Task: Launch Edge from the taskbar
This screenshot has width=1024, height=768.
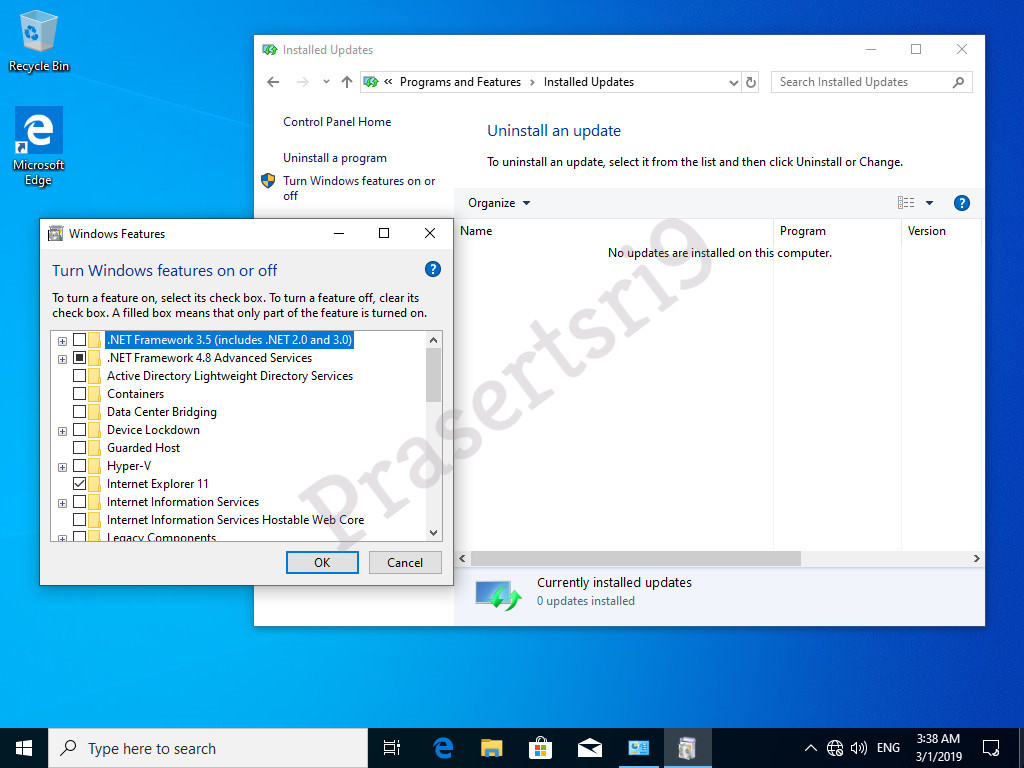Action: point(443,748)
